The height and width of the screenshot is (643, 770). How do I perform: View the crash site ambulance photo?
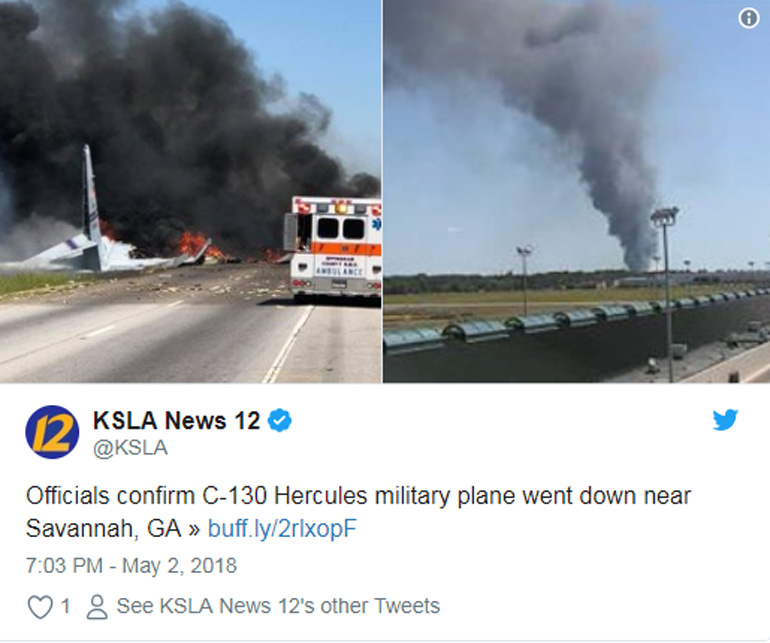[x=191, y=191]
